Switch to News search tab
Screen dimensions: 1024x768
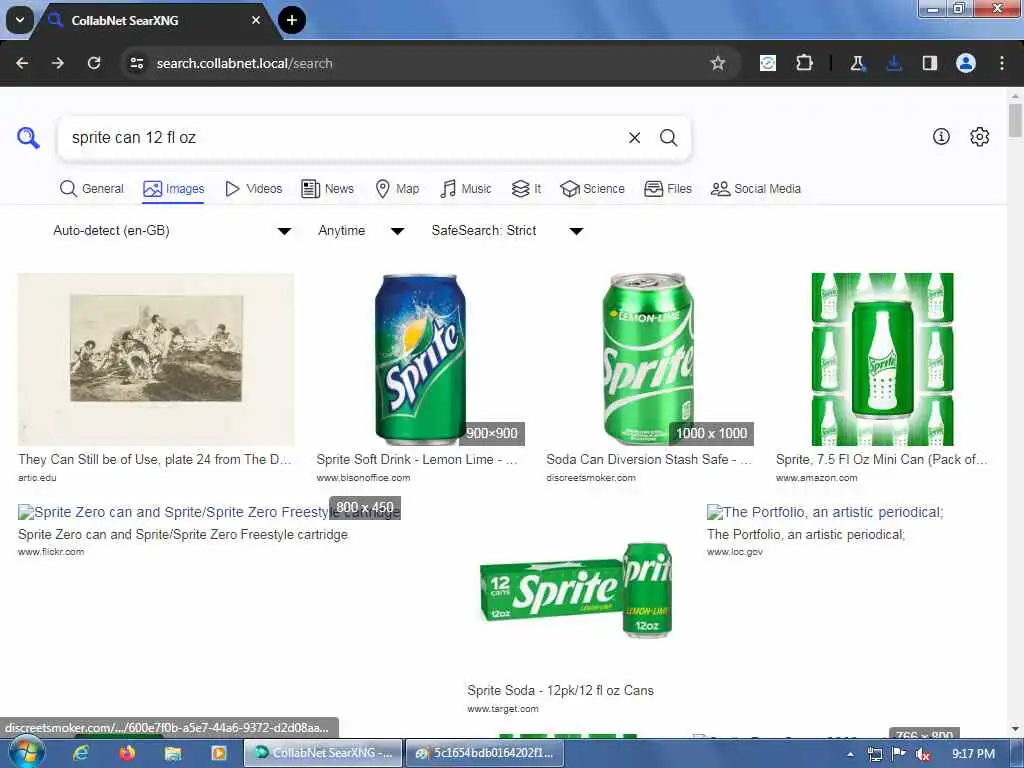point(327,189)
